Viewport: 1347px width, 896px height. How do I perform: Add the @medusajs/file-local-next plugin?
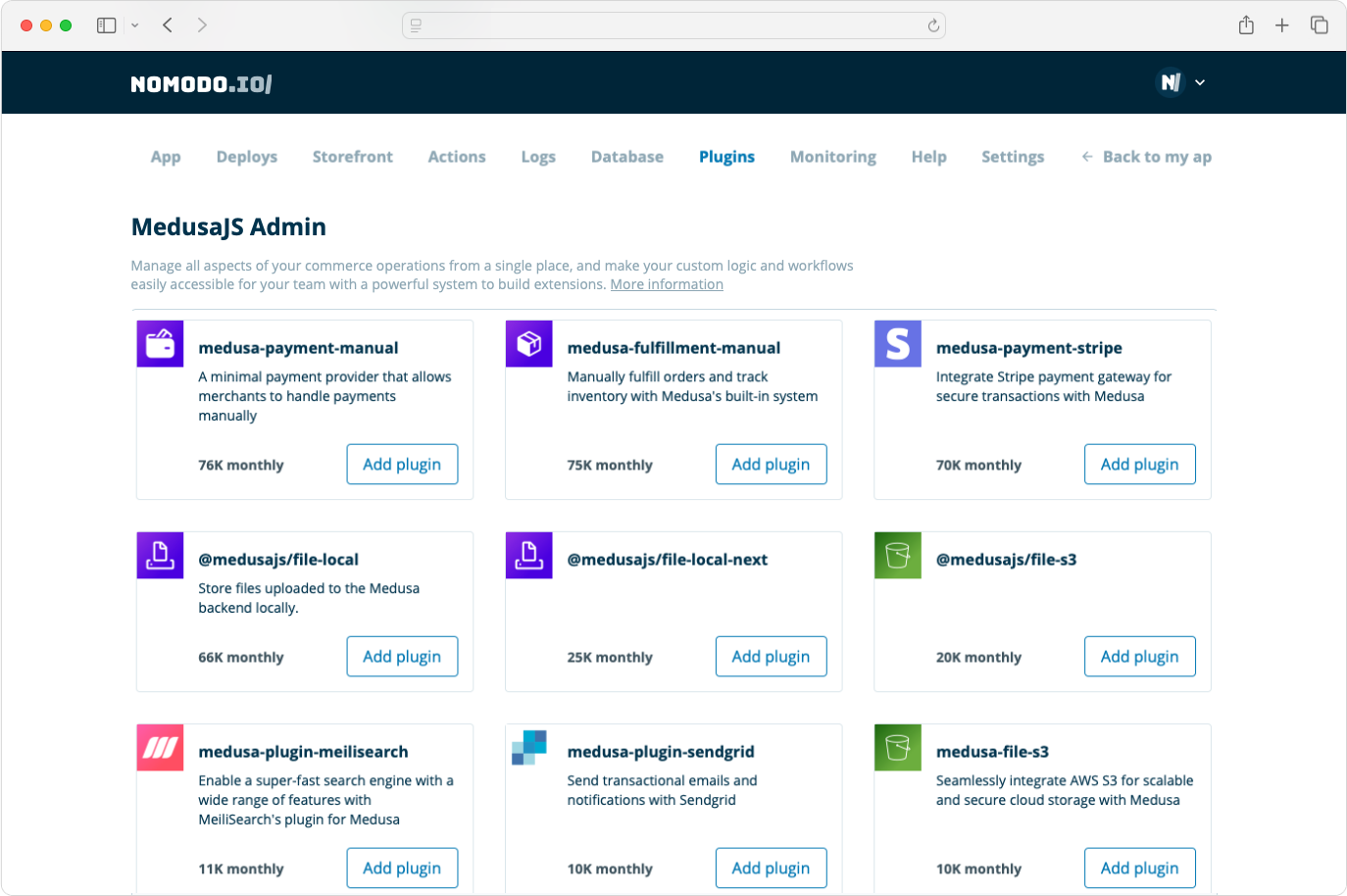coord(771,657)
